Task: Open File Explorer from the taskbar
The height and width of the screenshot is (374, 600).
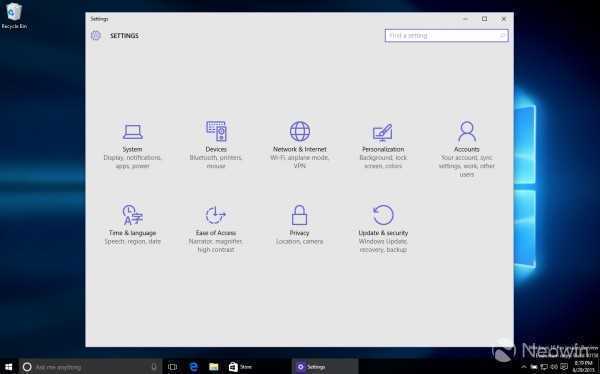Action: pyautogui.click(x=214, y=367)
